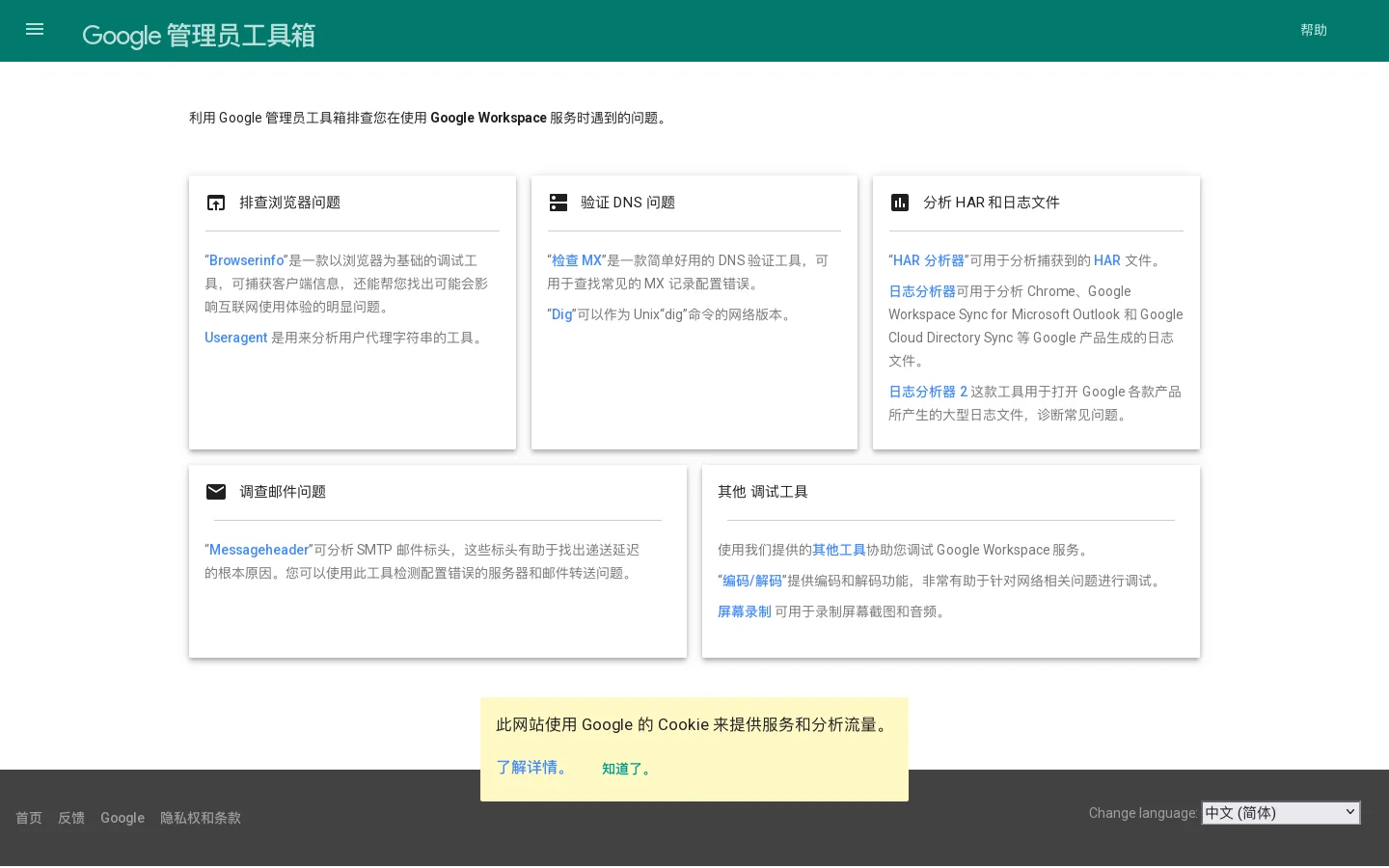Open the Dig tool link
This screenshot has width=1389, height=868.
(561, 314)
